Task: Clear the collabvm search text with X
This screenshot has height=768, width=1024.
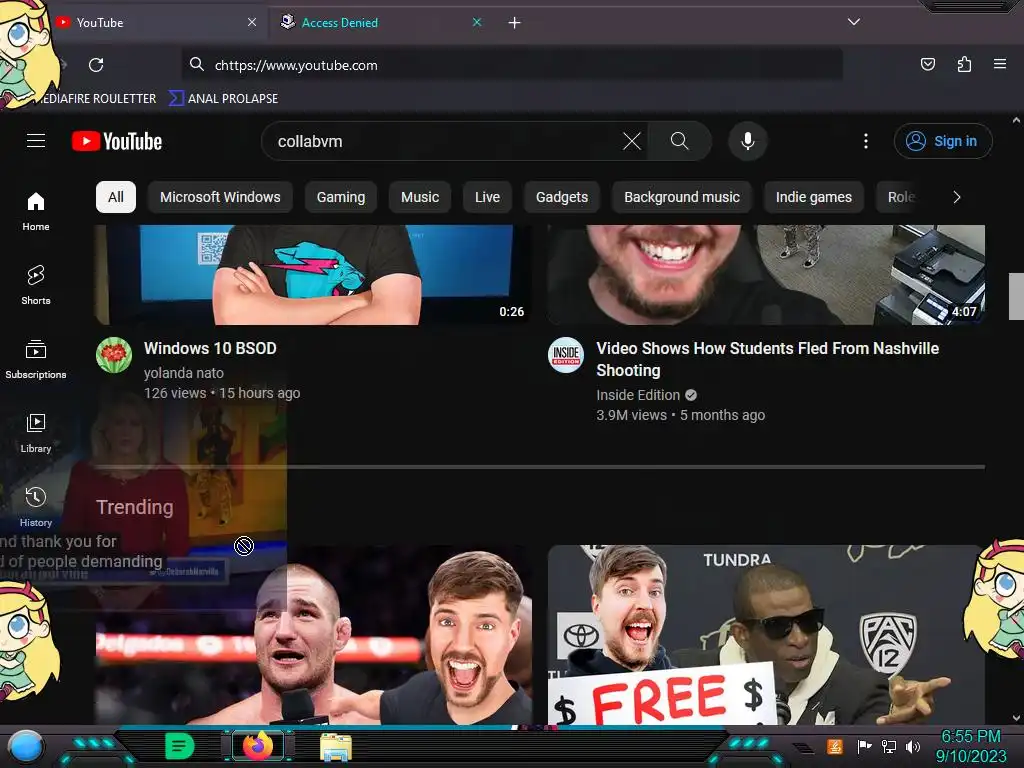Action: 632,141
